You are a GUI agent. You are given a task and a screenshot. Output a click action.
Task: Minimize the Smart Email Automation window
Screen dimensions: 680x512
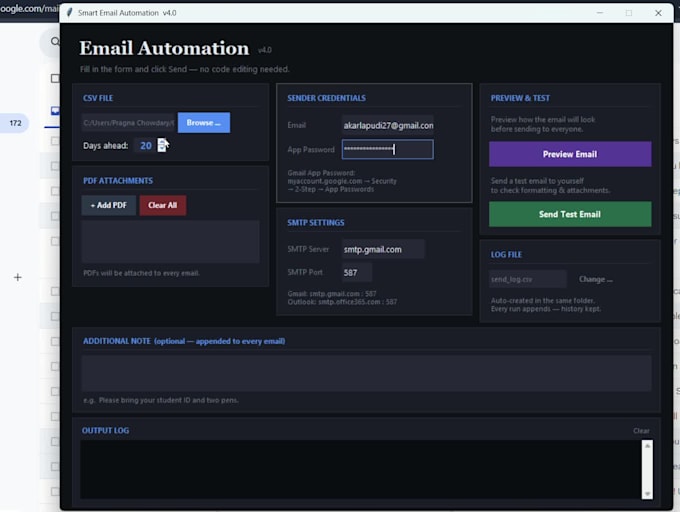600,13
